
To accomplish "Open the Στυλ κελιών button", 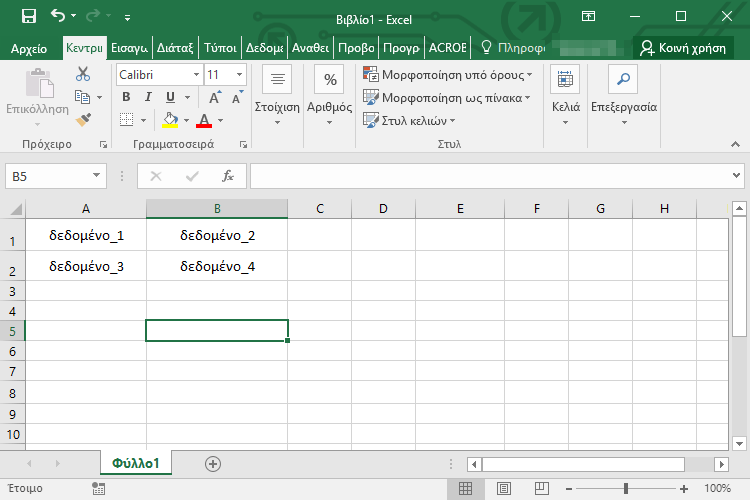I will click(408, 120).
